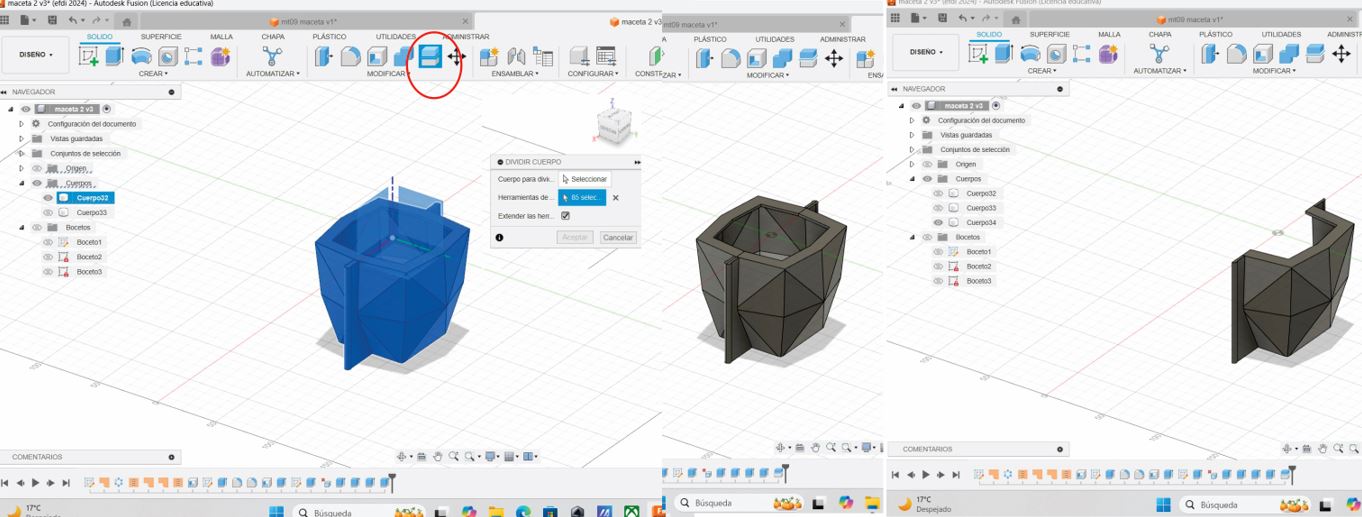This screenshot has height=517, width=1362.
Task: Click Joint icon in left window
Action: point(516,57)
